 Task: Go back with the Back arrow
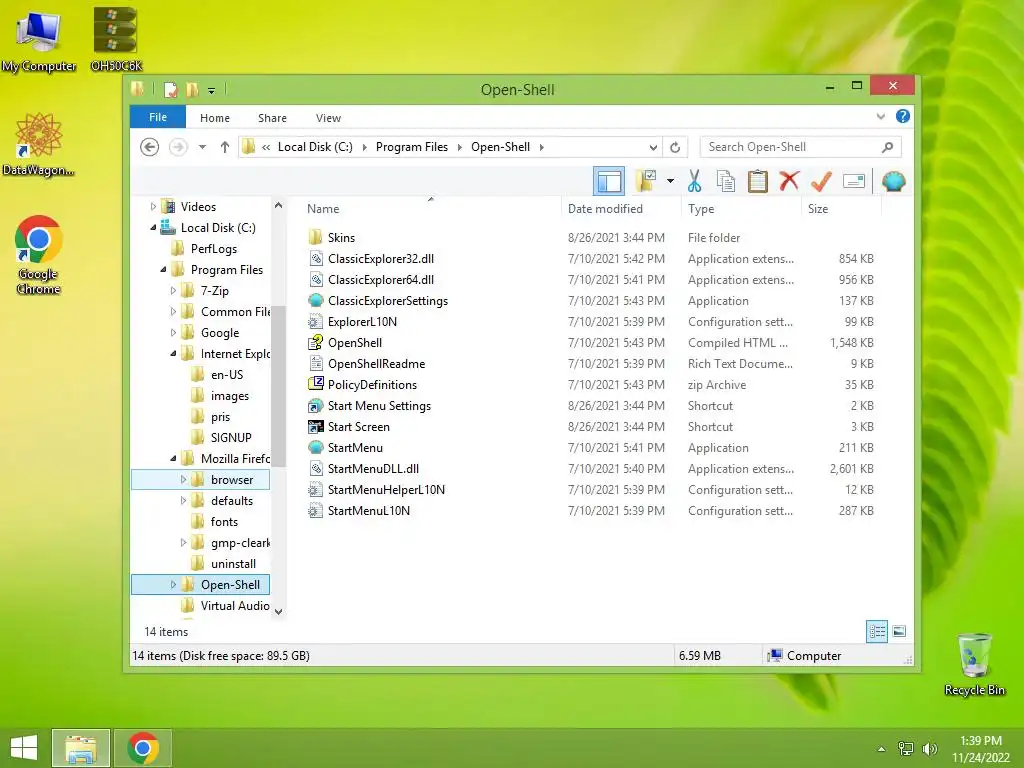pyautogui.click(x=150, y=147)
